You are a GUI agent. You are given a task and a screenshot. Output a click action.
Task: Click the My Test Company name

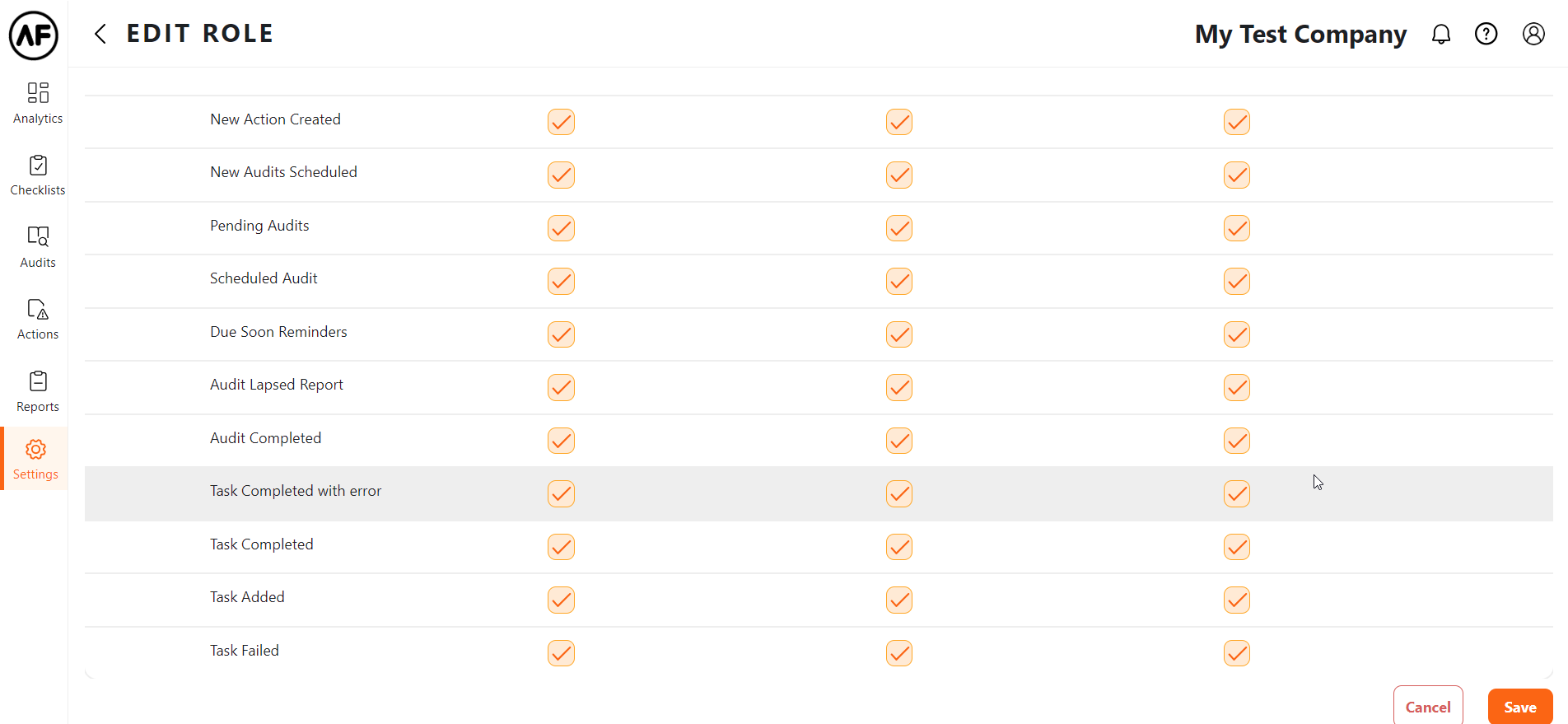click(1300, 34)
